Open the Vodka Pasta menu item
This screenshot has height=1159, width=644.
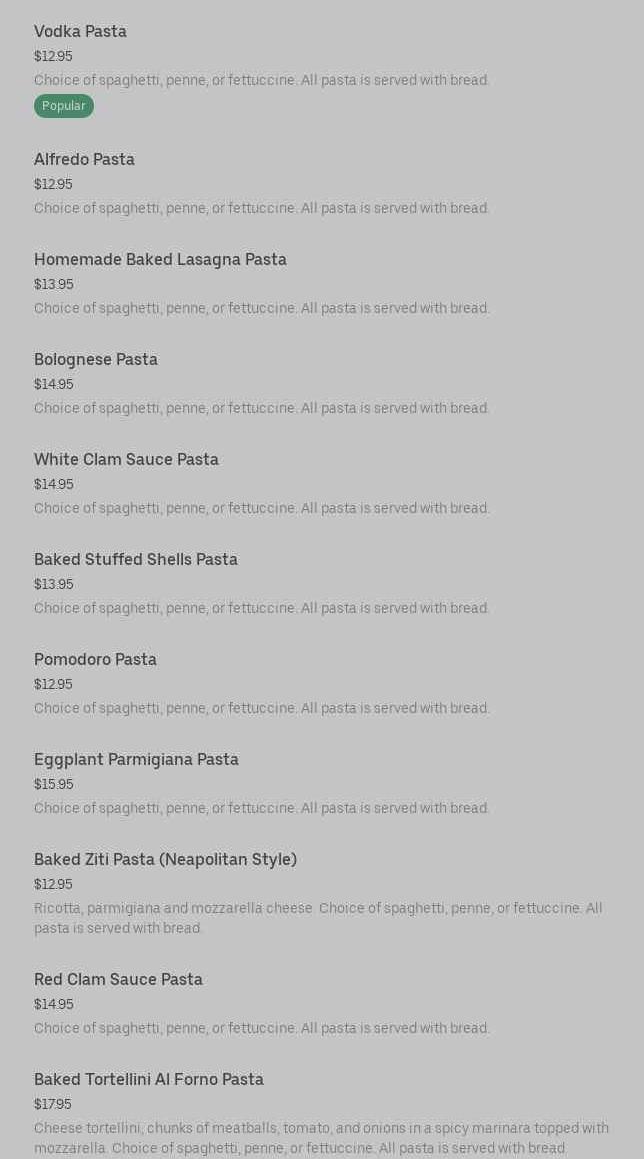80,32
